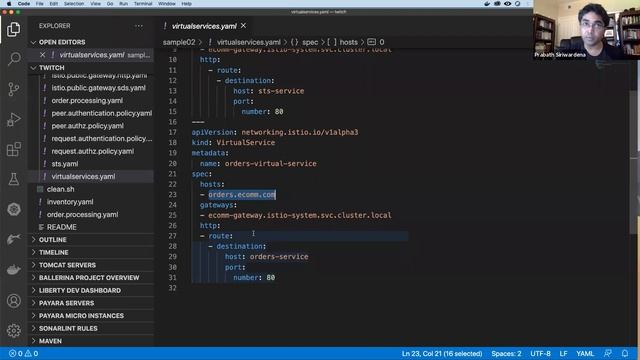
Task: Open clean.sh file
Action: (60, 189)
